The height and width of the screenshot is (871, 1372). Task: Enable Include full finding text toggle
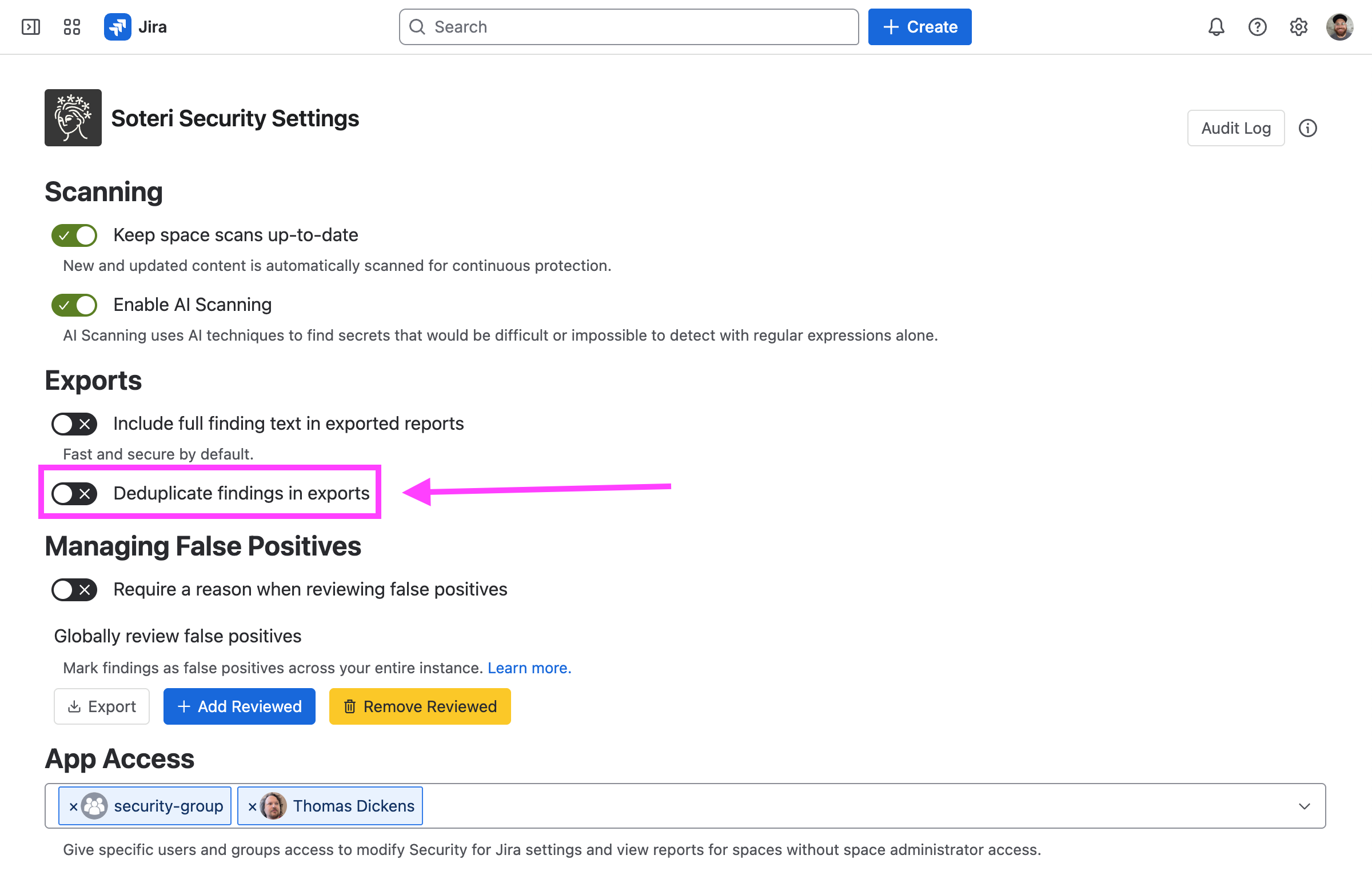tap(74, 424)
